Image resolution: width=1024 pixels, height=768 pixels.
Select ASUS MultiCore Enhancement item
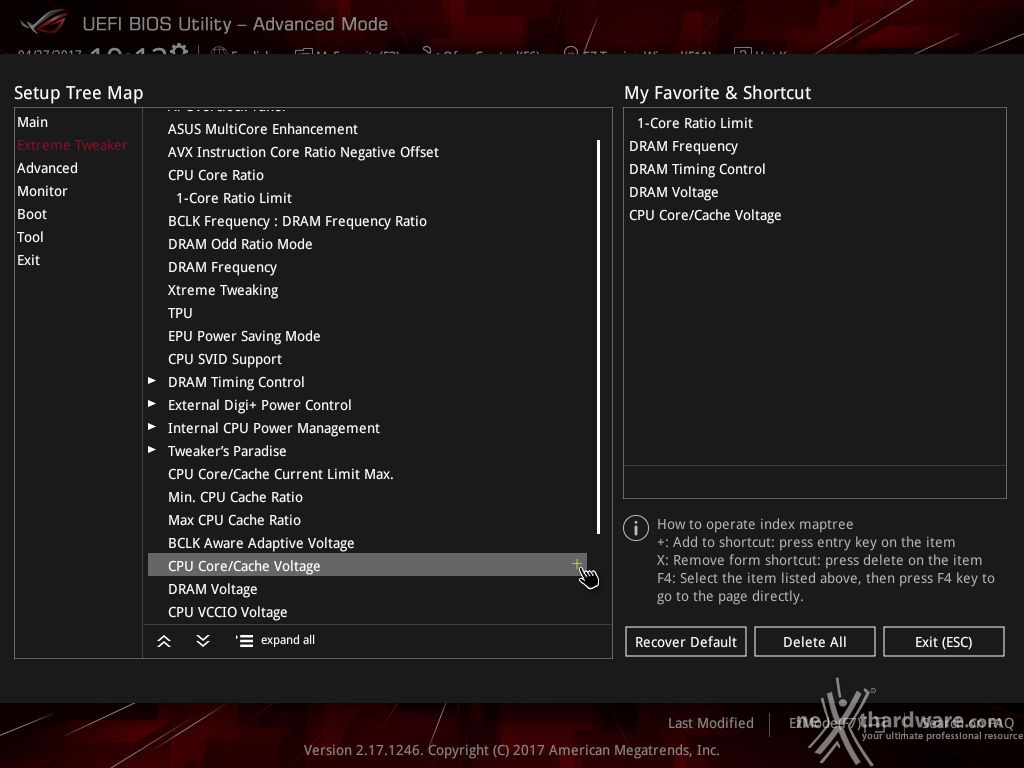point(263,129)
